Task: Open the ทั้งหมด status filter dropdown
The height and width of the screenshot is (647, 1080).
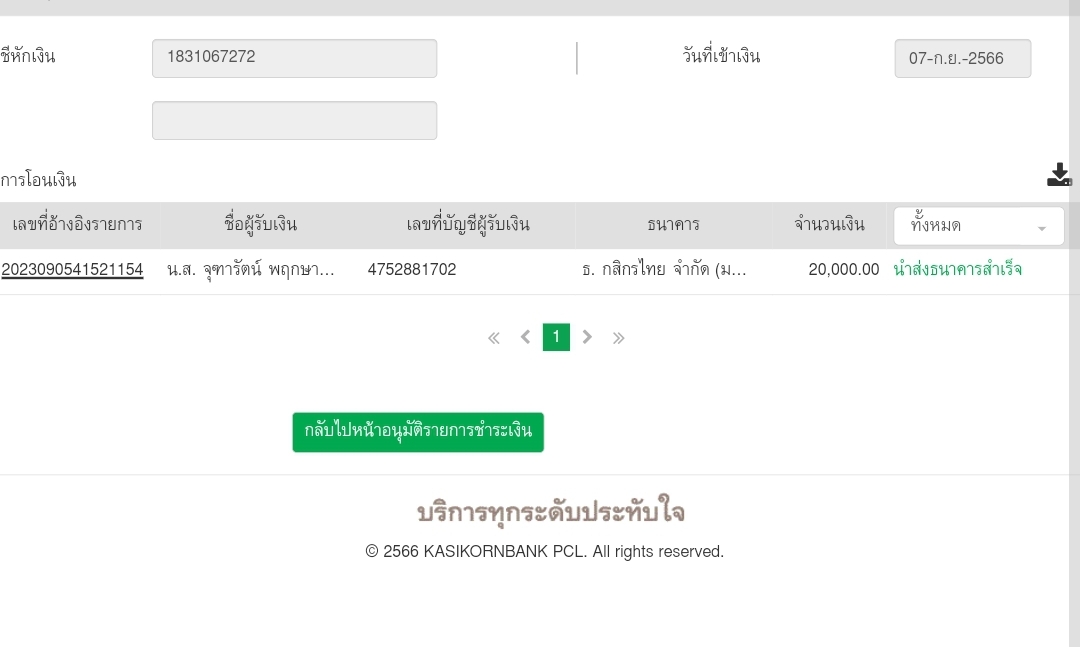Action: coord(978,226)
